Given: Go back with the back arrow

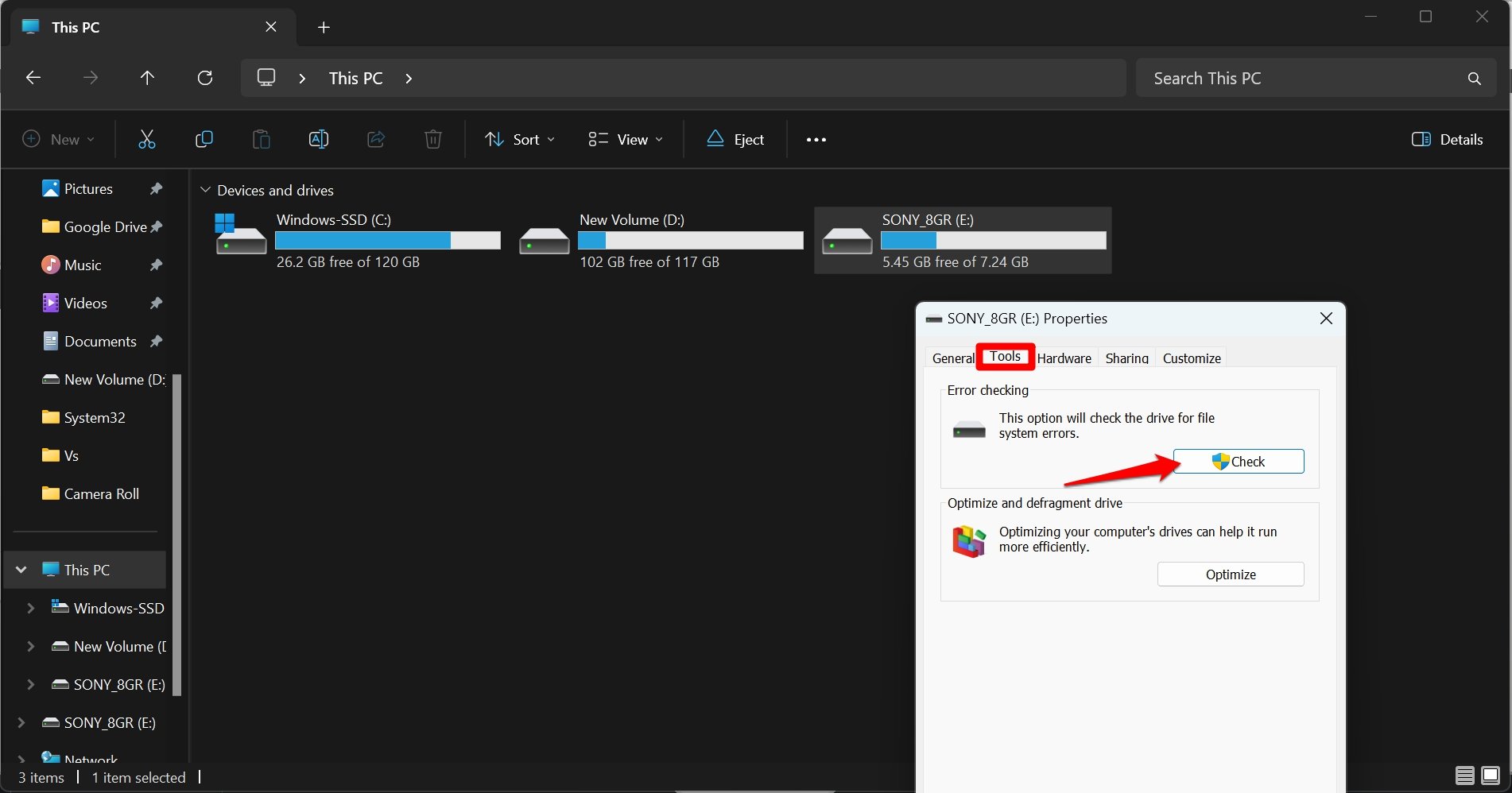Looking at the screenshot, I should pos(33,78).
